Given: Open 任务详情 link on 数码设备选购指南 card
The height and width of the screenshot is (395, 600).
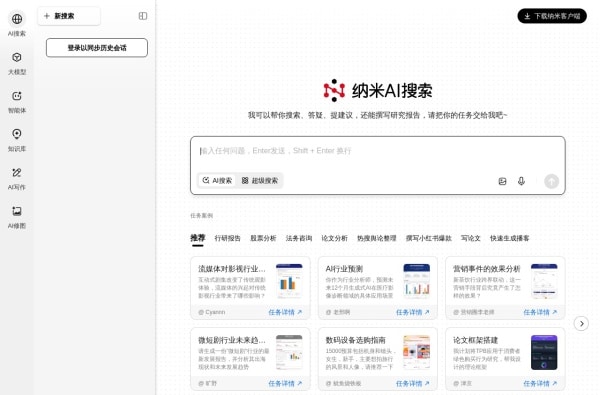Looking at the screenshot, I should tap(412, 383).
